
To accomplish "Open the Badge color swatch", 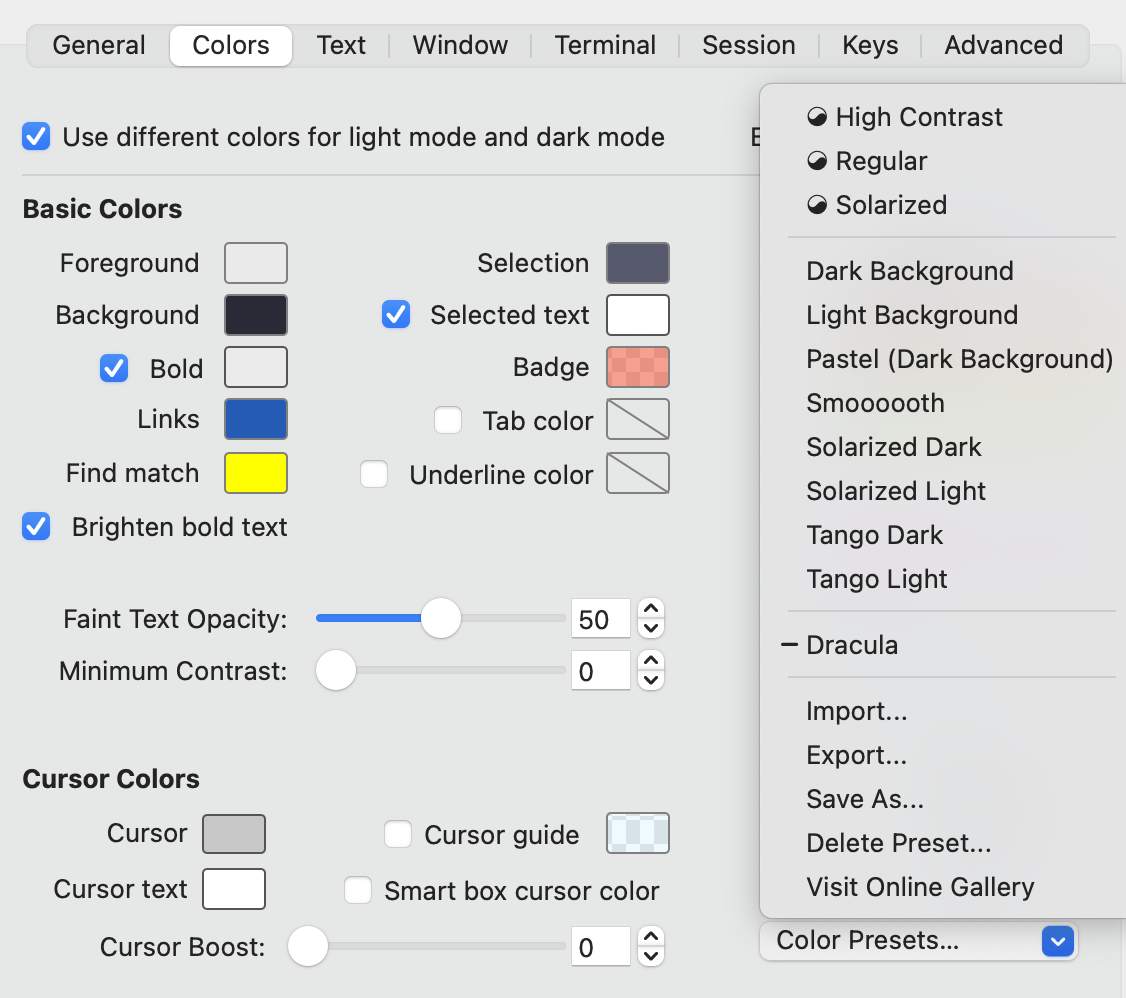I will (638, 367).
